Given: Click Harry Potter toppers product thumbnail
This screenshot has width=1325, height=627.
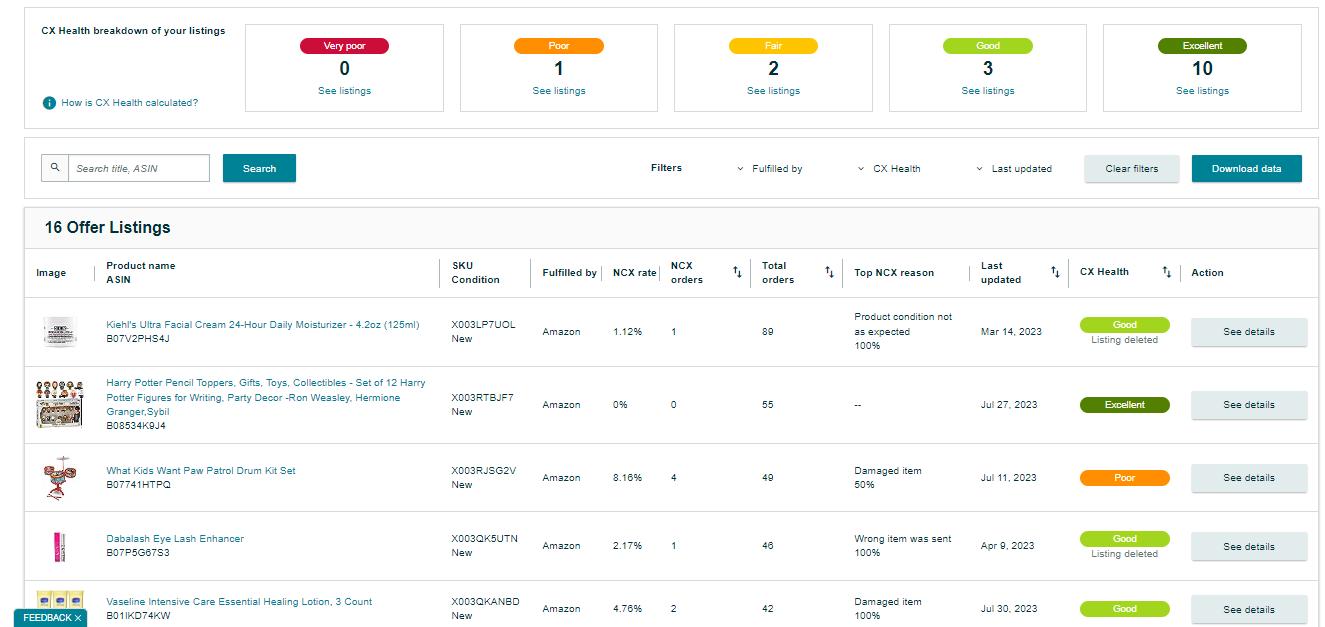Looking at the screenshot, I should [x=59, y=404].
